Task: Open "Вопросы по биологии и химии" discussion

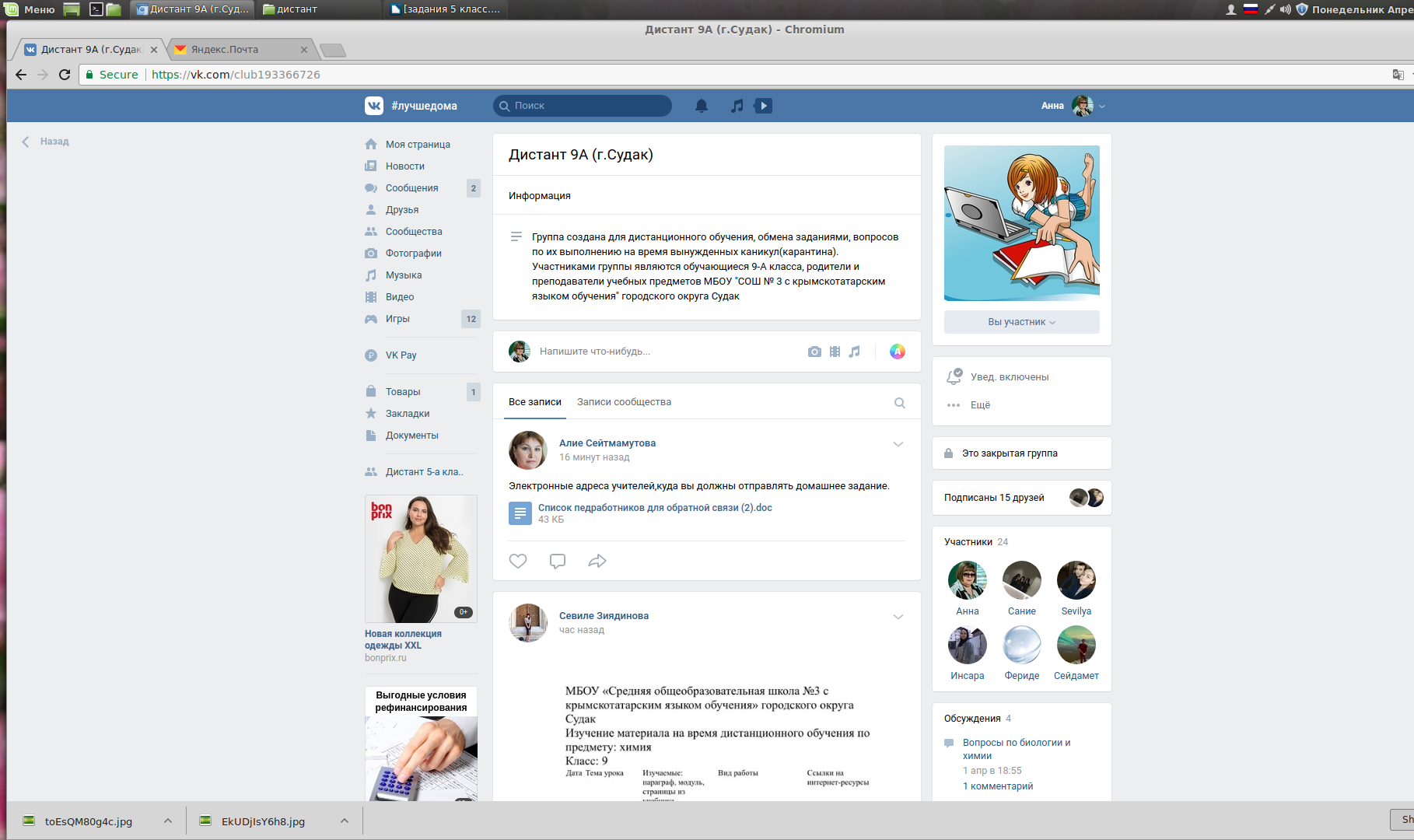Action: (1016, 749)
